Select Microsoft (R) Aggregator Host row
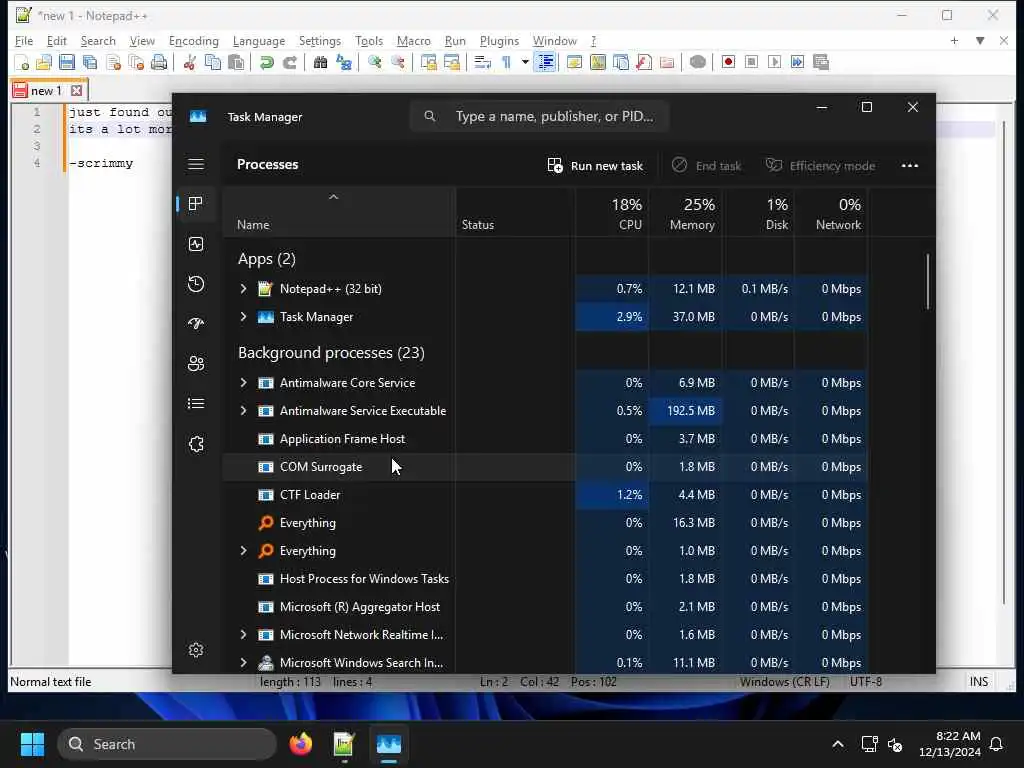Viewport: 1024px width, 768px height. tap(545, 607)
